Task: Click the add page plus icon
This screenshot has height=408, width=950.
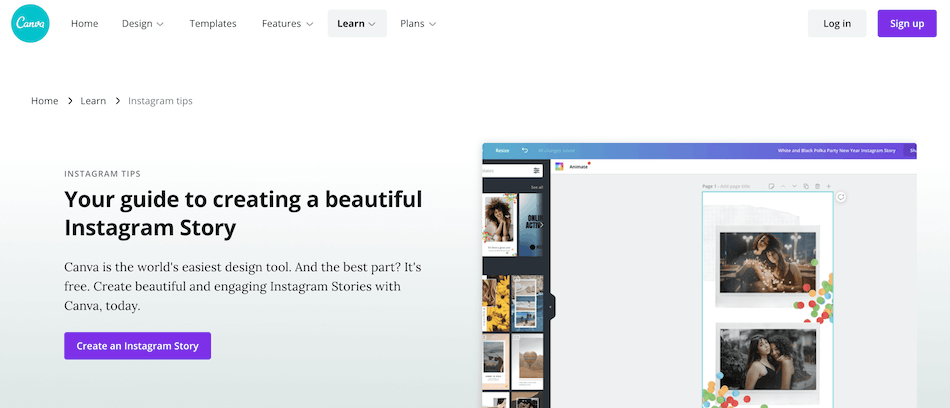Action: (x=829, y=186)
